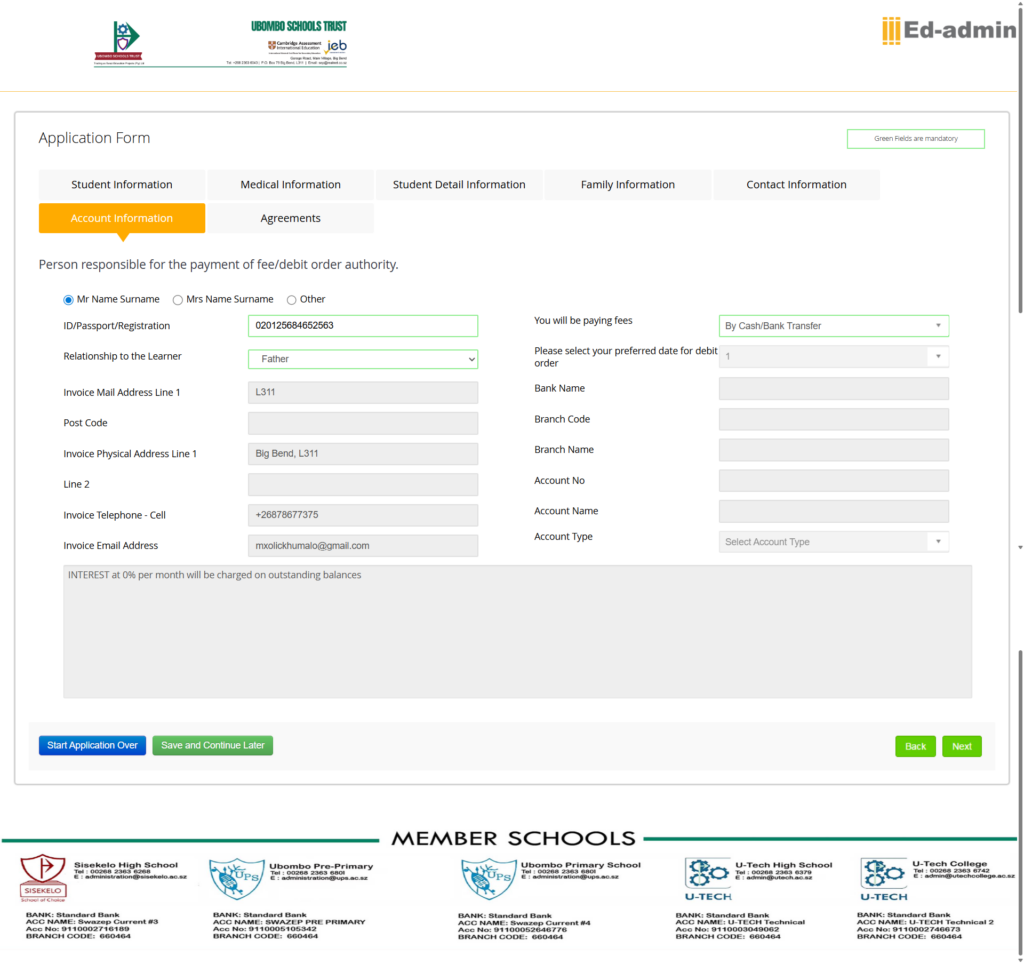The image size is (1024, 964).
Task: Click the Ubombo Primary School name text
Action: pyautogui.click(x=581, y=865)
